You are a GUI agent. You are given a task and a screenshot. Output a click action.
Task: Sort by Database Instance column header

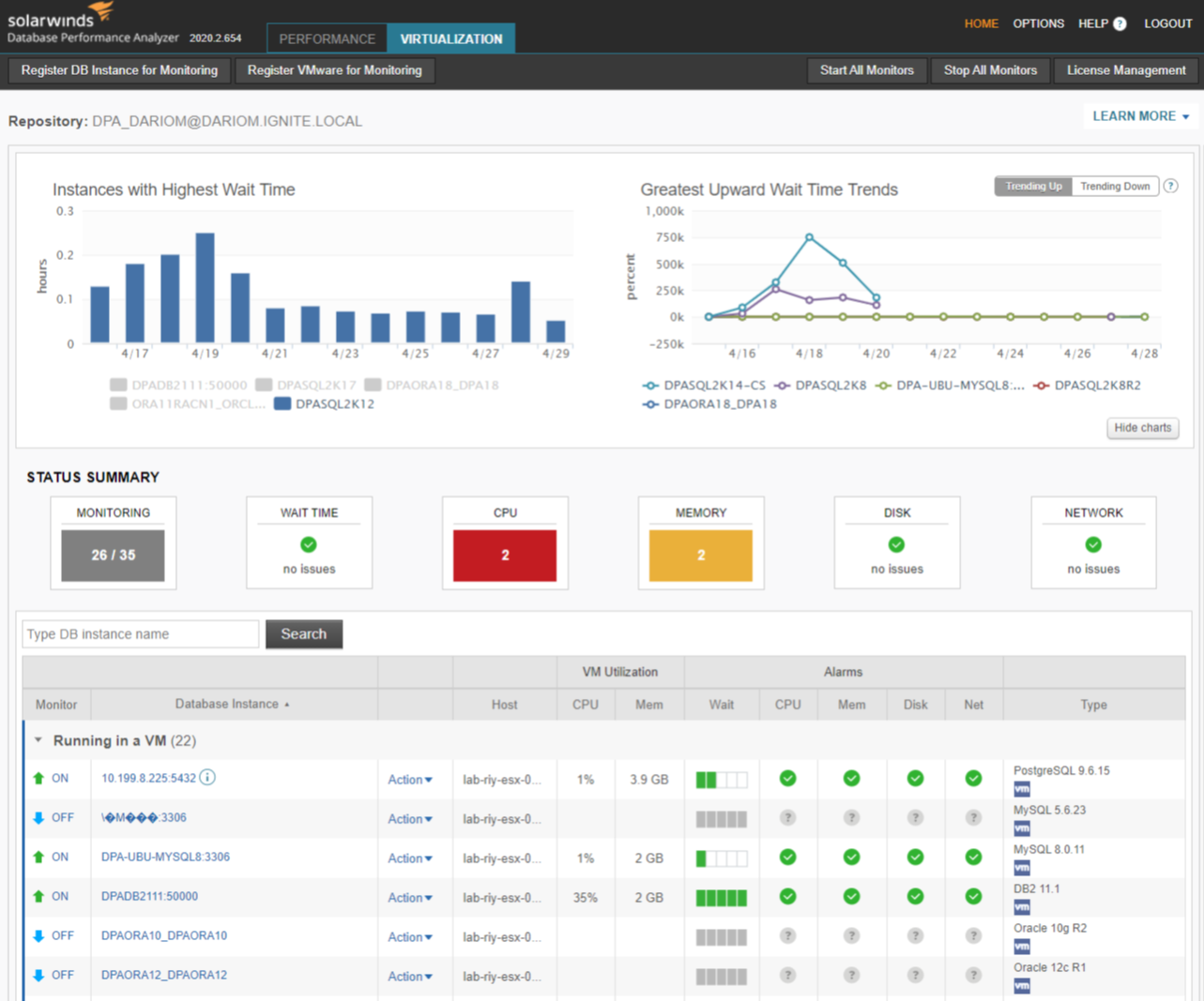[x=233, y=704]
